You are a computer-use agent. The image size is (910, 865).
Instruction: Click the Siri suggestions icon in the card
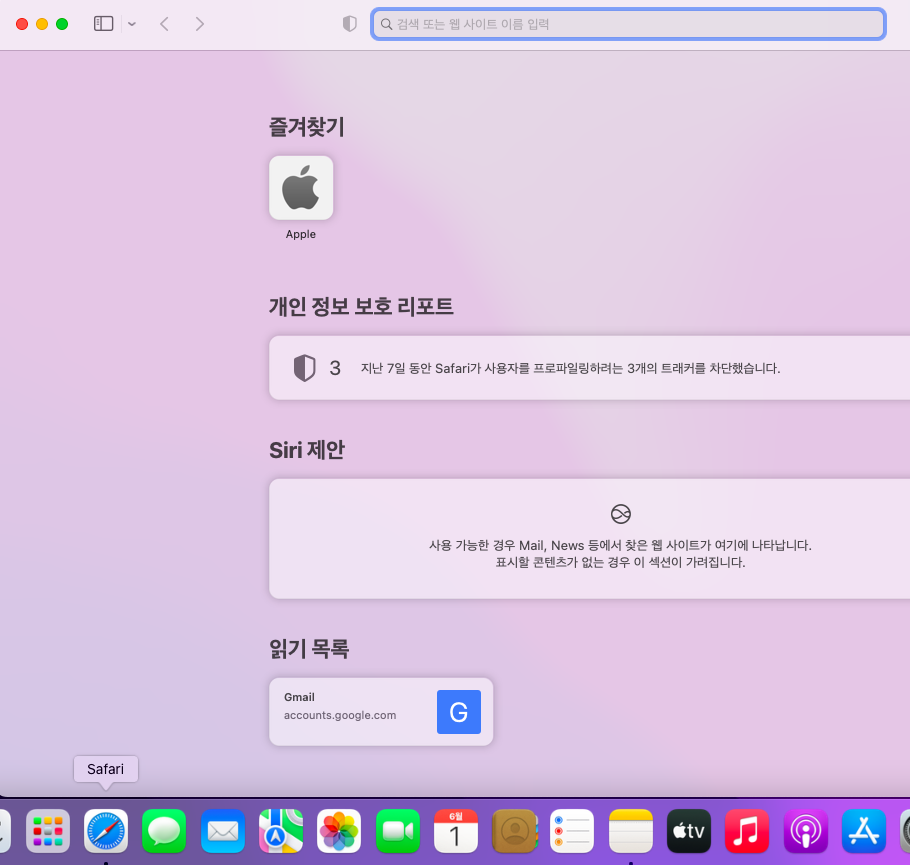tap(620, 514)
